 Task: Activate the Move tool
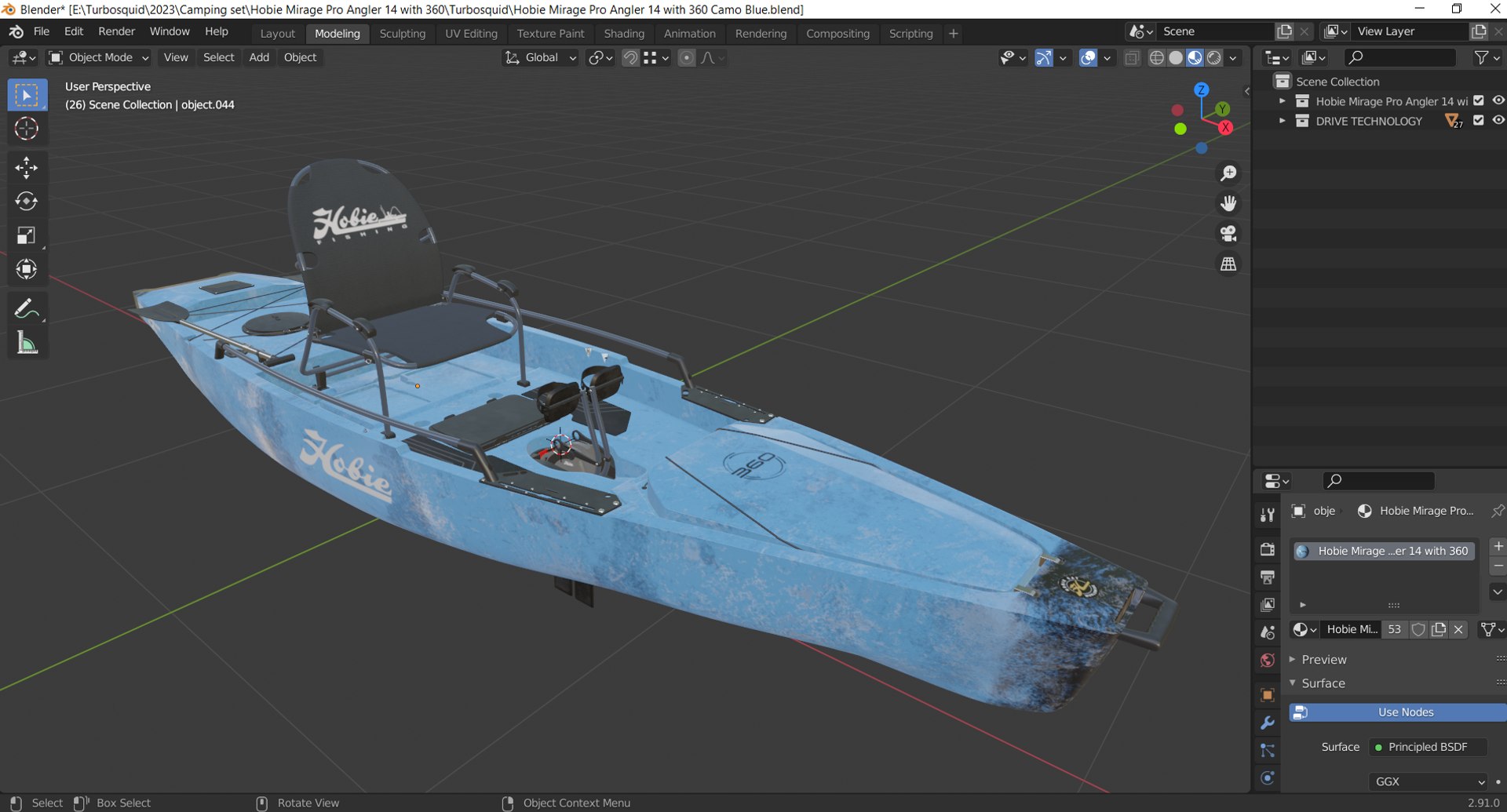[27, 167]
